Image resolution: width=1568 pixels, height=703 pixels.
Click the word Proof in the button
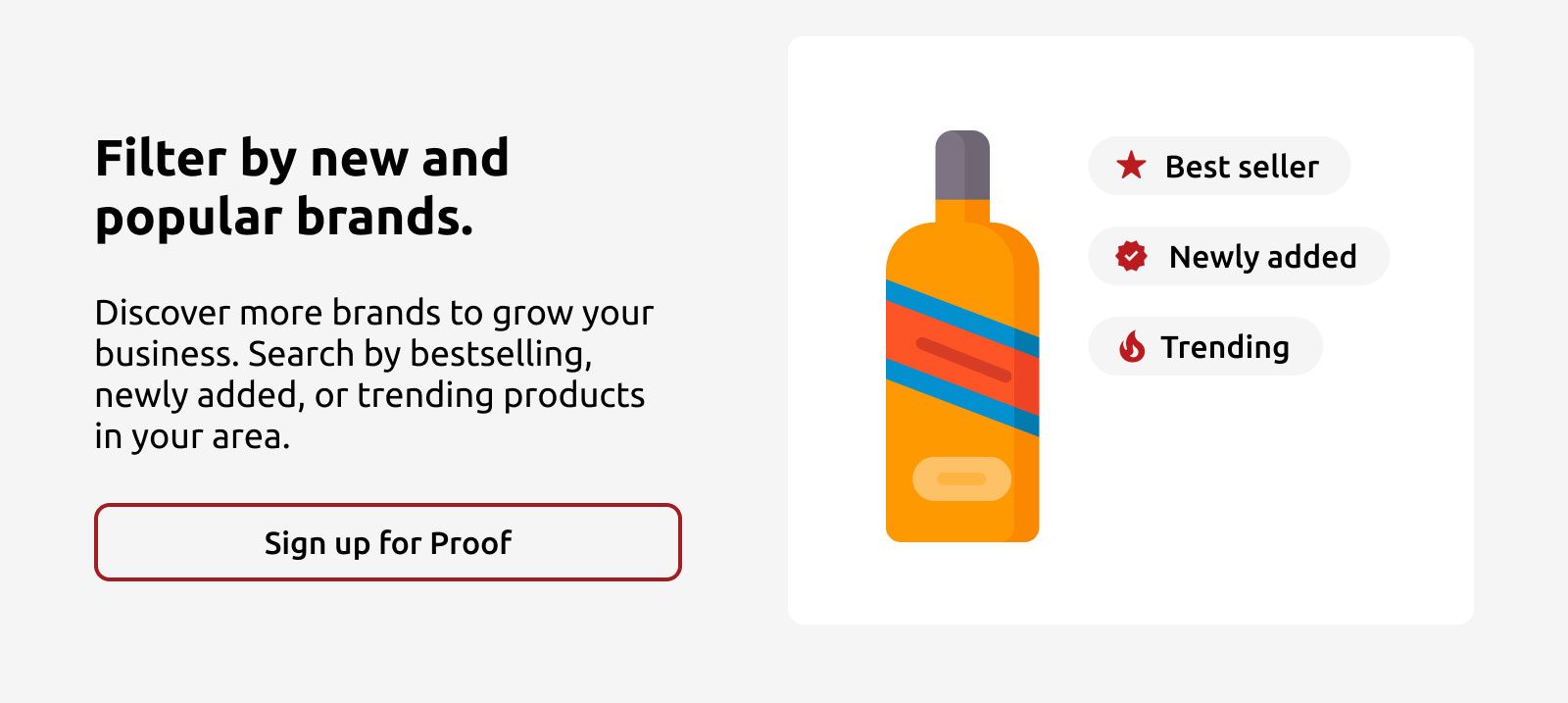(470, 542)
